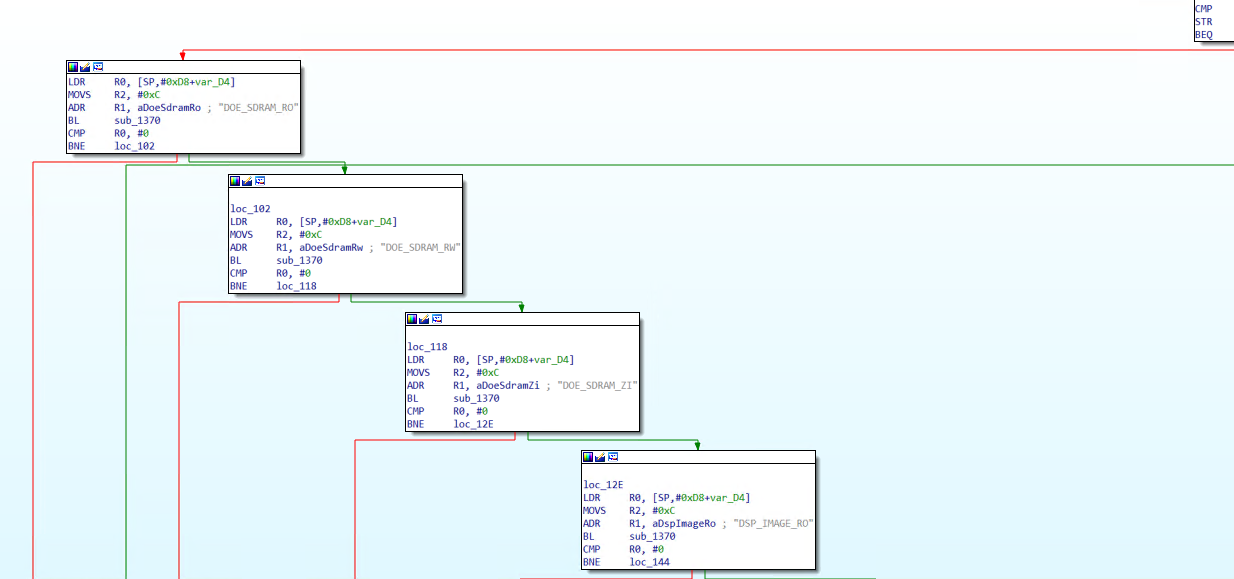Click the BNE loc_118 branch target
The image size is (1234, 579).
(x=296, y=287)
